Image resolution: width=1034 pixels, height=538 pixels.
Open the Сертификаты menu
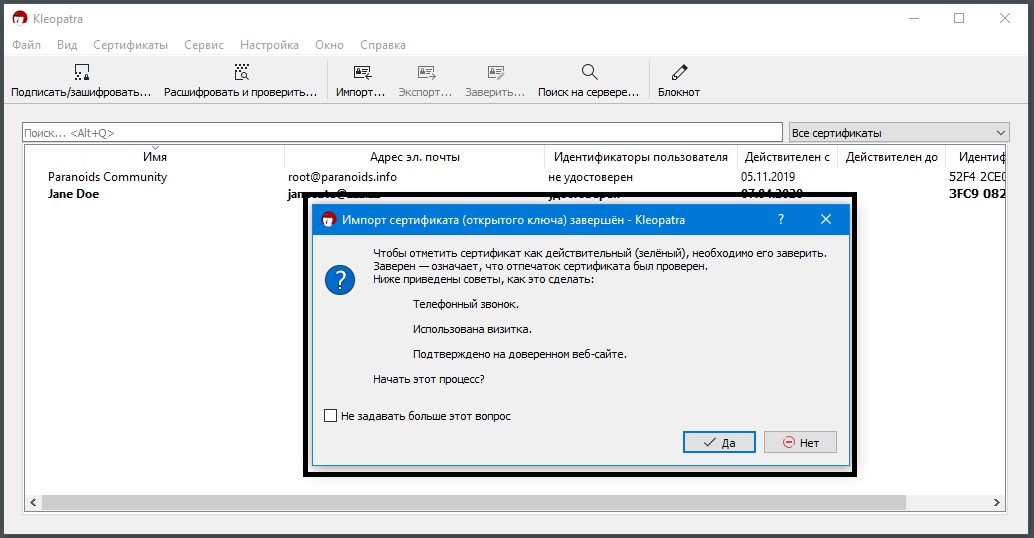coord(131,45)
